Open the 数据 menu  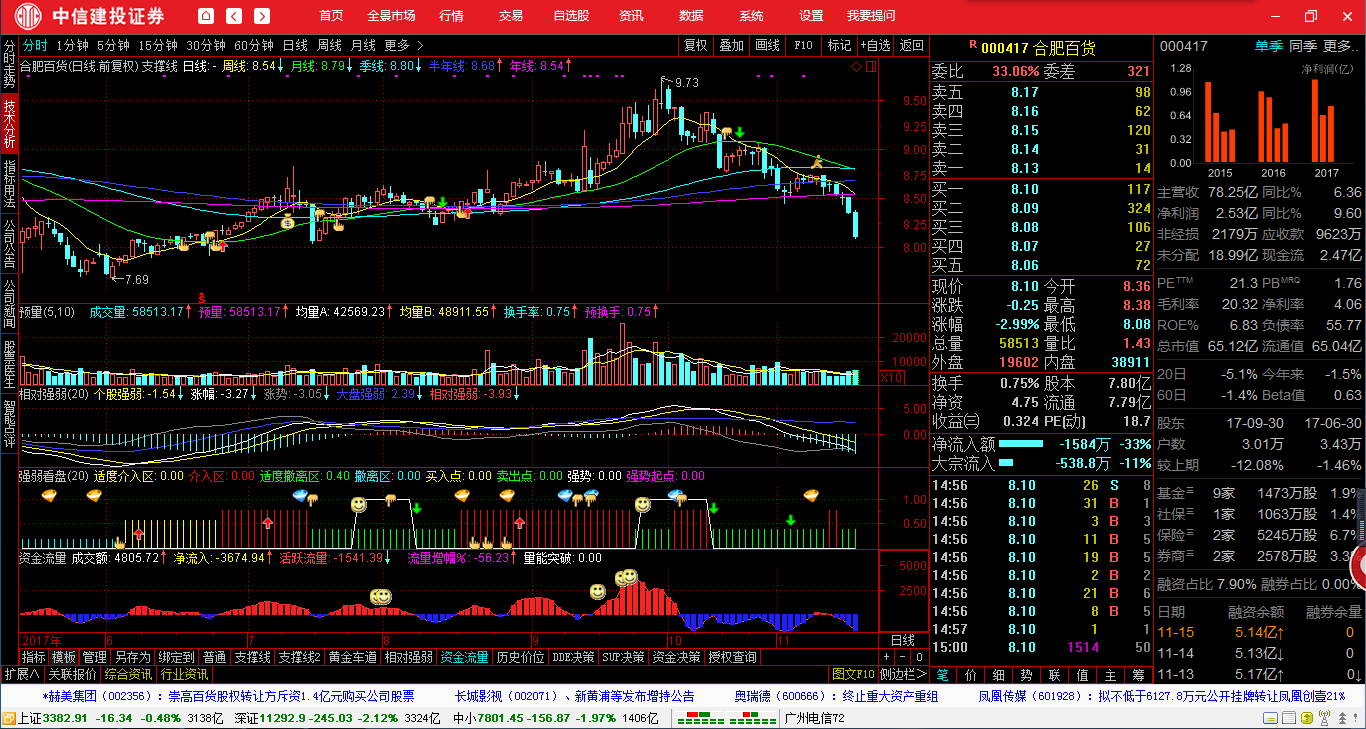[x=691, y=16]
